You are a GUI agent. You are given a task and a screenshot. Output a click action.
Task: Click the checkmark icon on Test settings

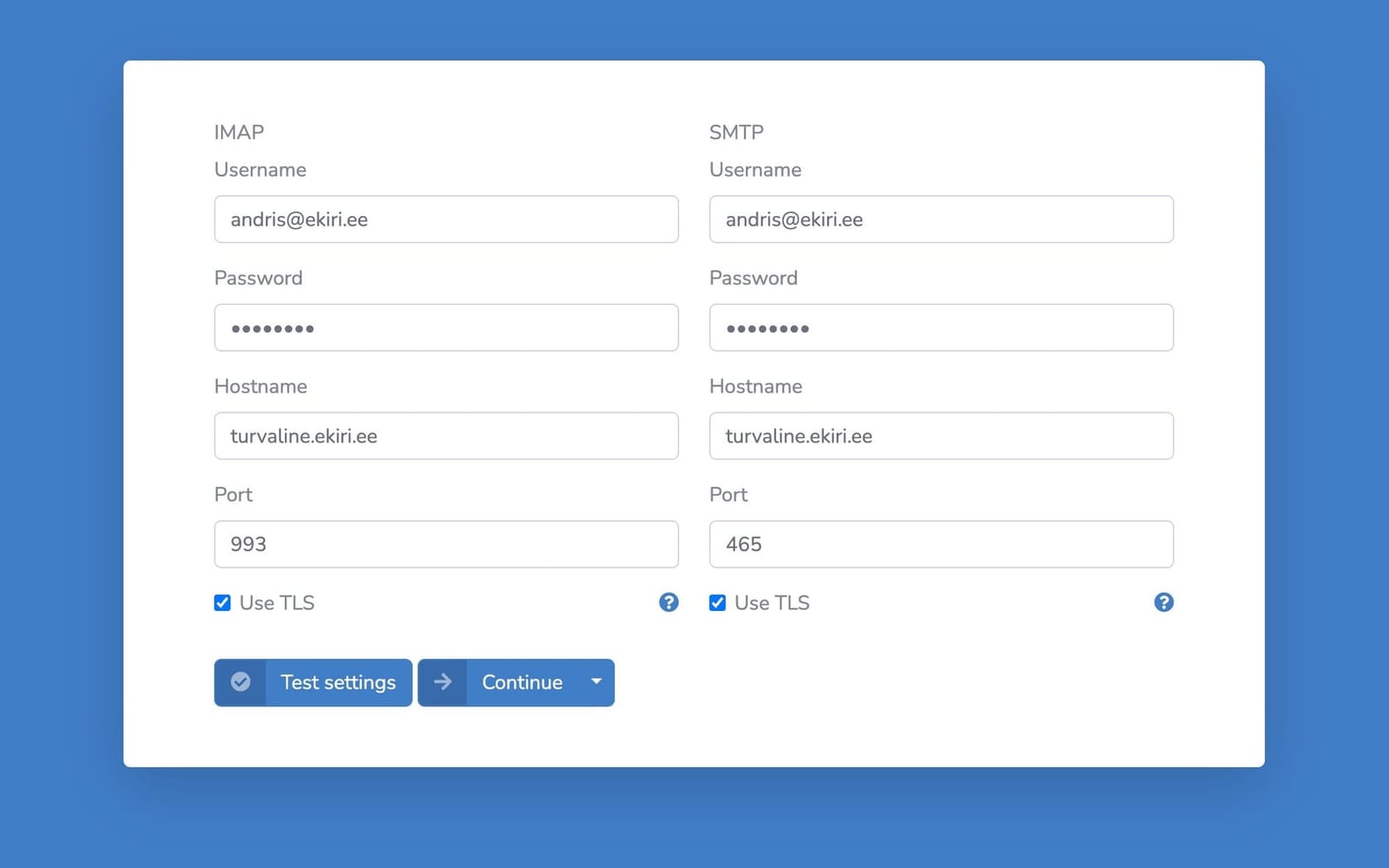pyautogui.click(x=240, y=682)
